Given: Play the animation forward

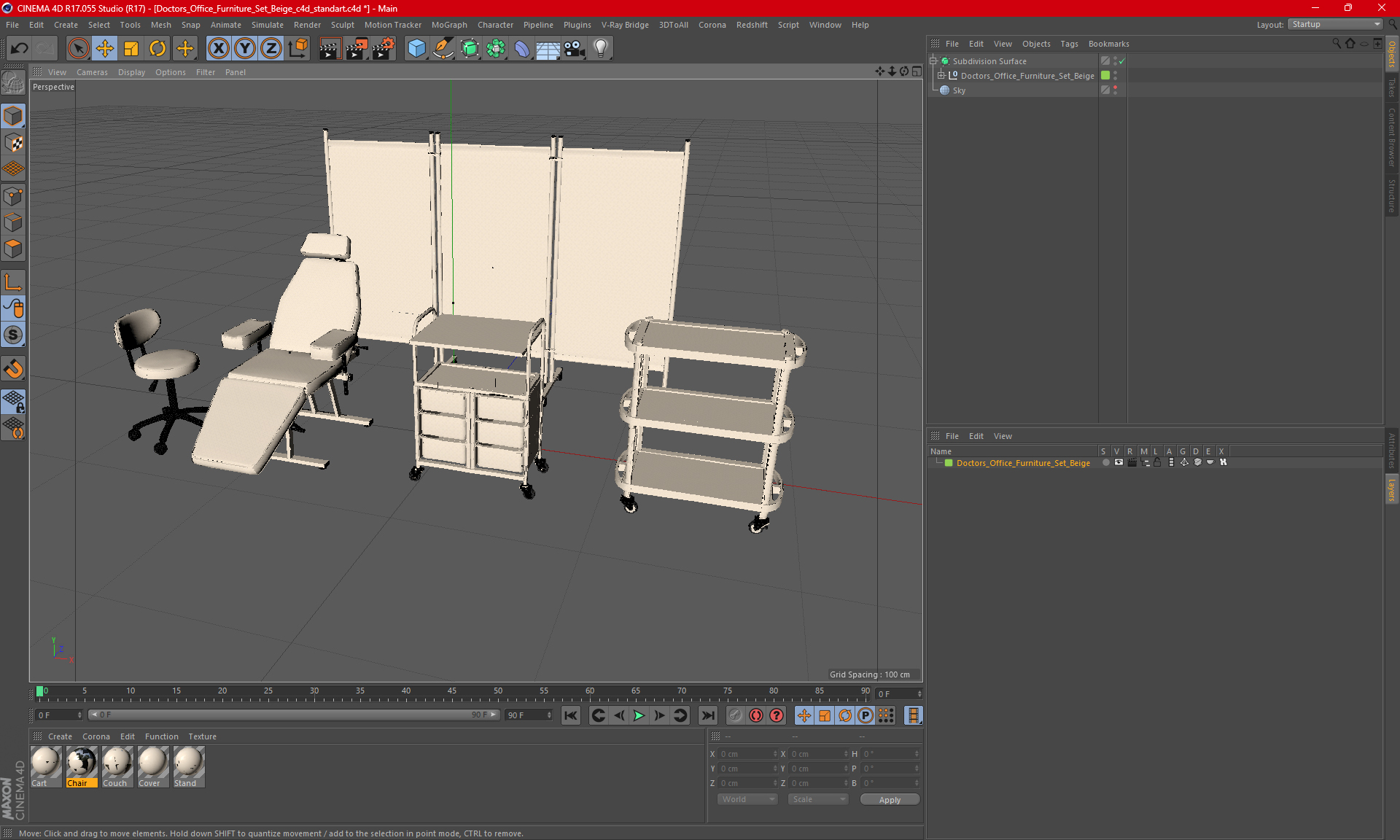Looking at the screenshot, I should tap(639, 715).
